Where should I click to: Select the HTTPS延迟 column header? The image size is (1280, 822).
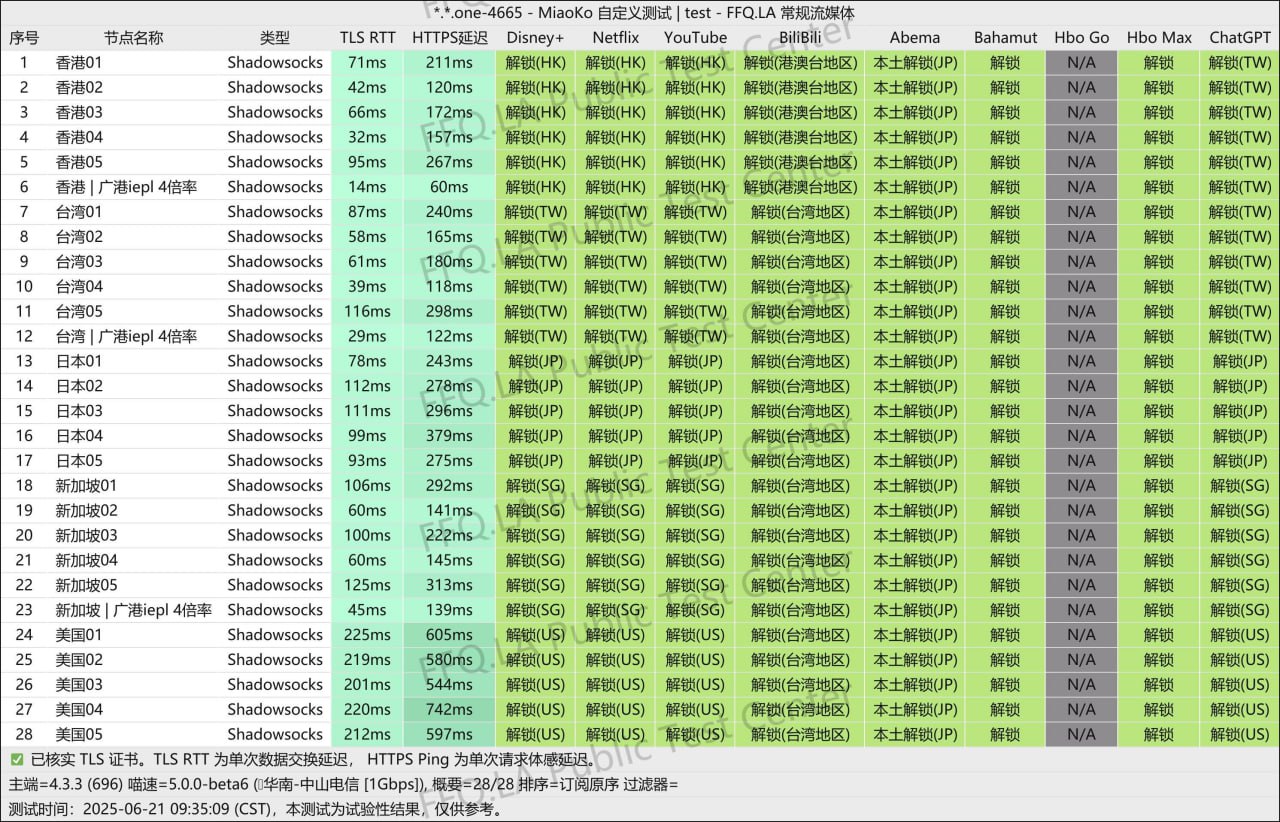pos(450,38)
